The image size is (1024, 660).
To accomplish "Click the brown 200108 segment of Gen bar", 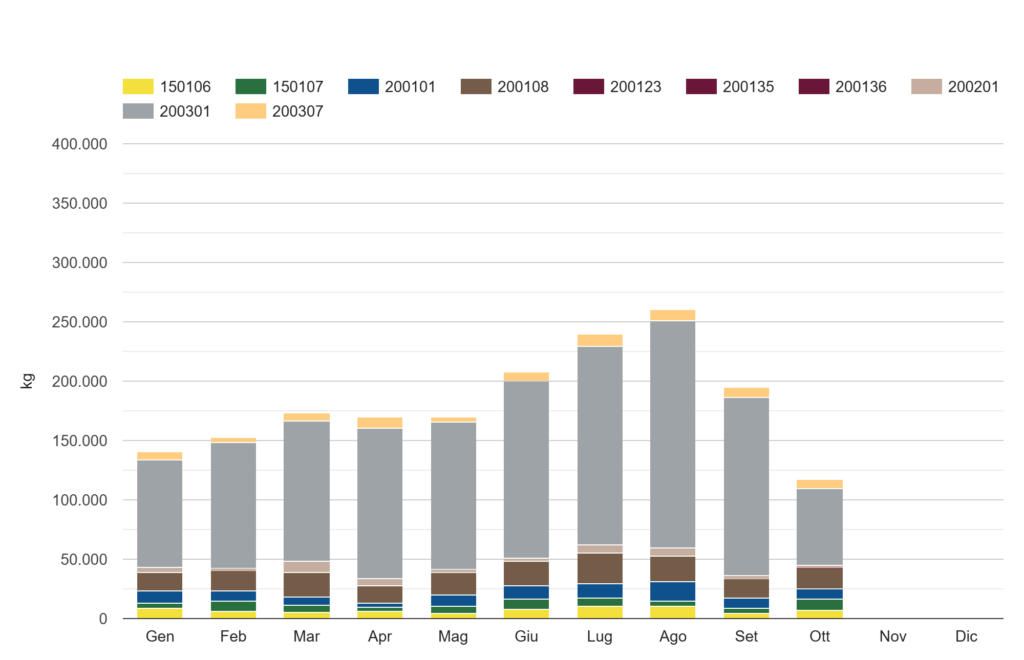I will coord(160,582).
